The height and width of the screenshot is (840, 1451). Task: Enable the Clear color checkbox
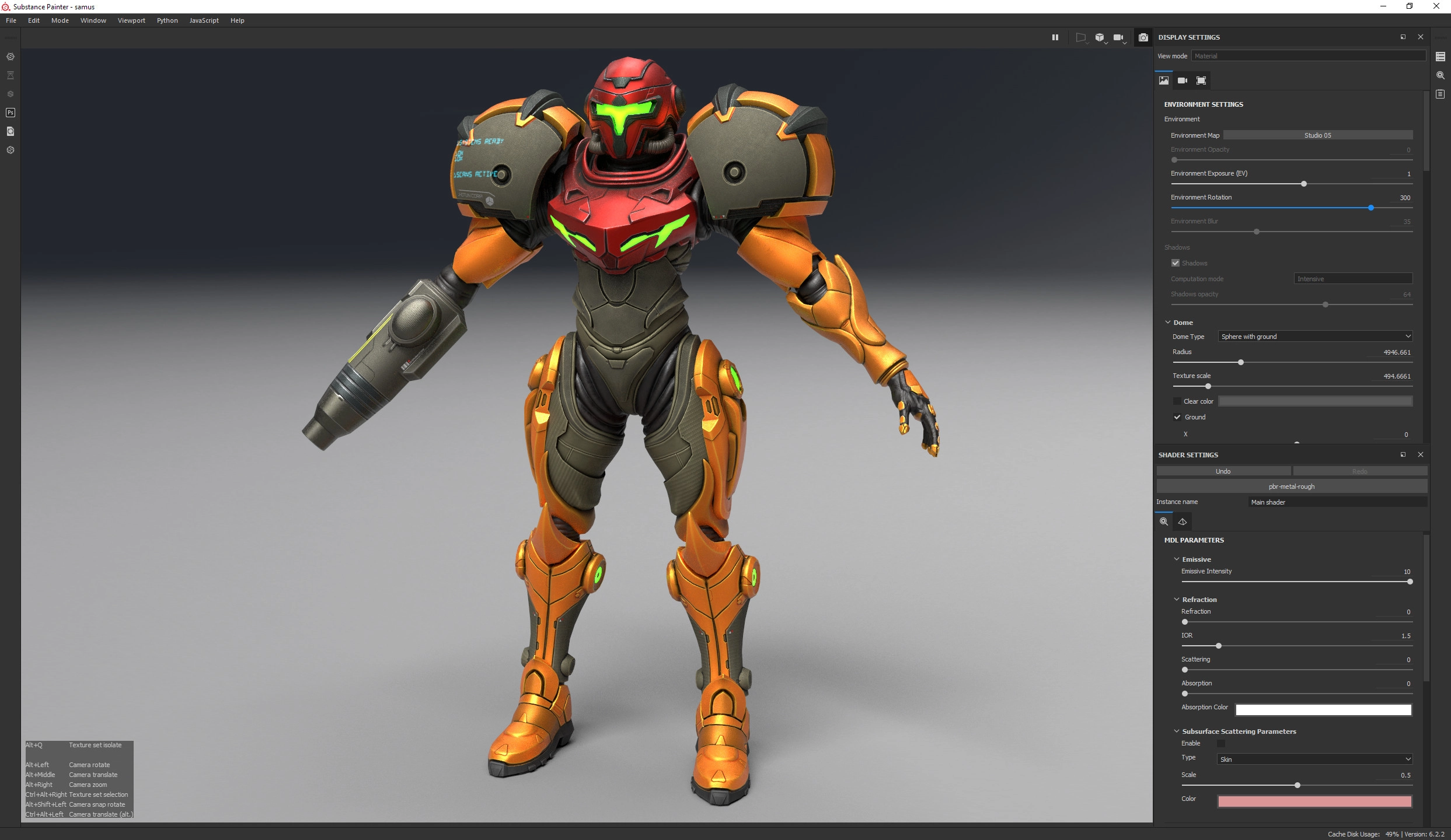click(x=1177, y=401)
